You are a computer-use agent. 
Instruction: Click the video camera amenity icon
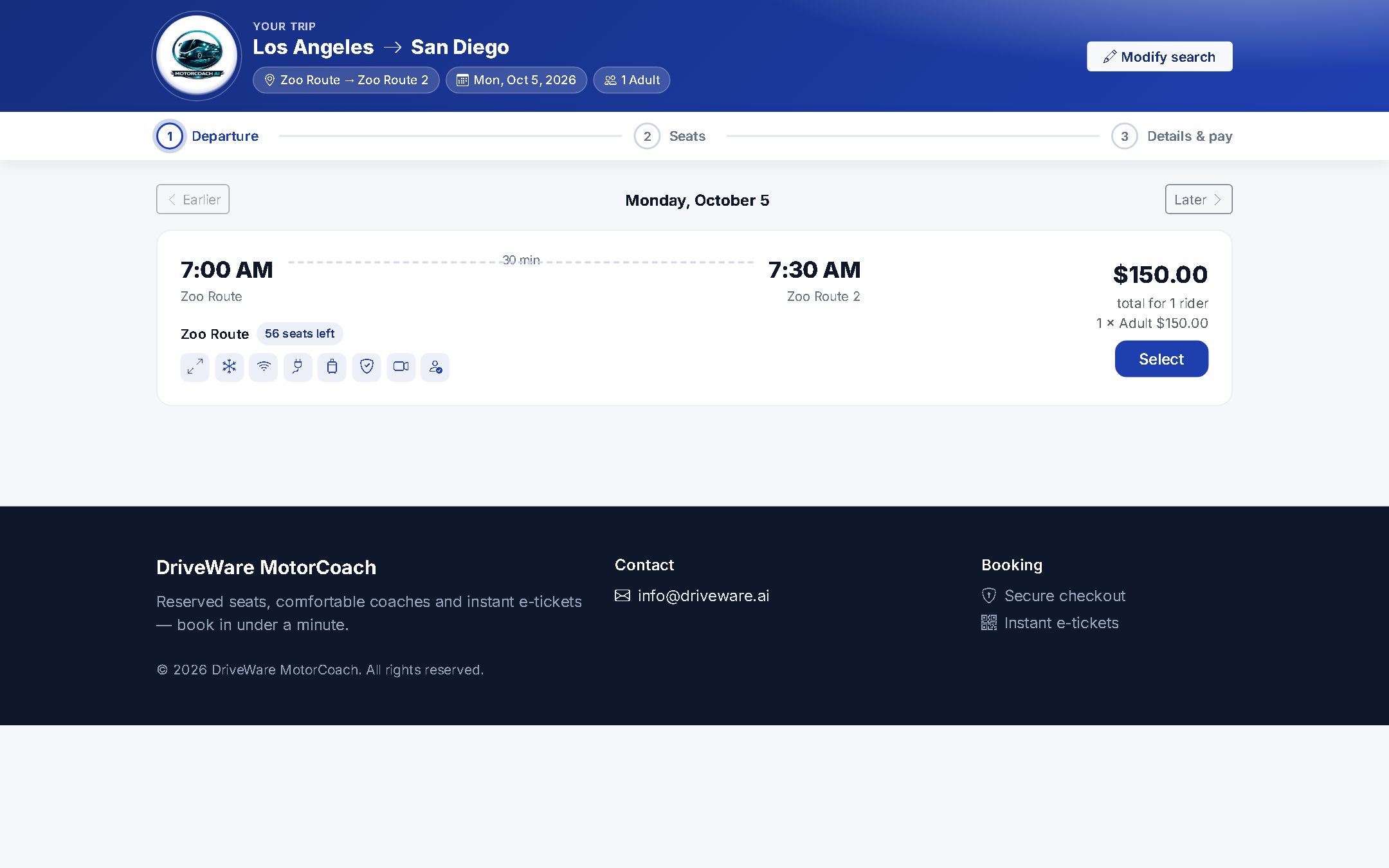(x=401, y=367)
